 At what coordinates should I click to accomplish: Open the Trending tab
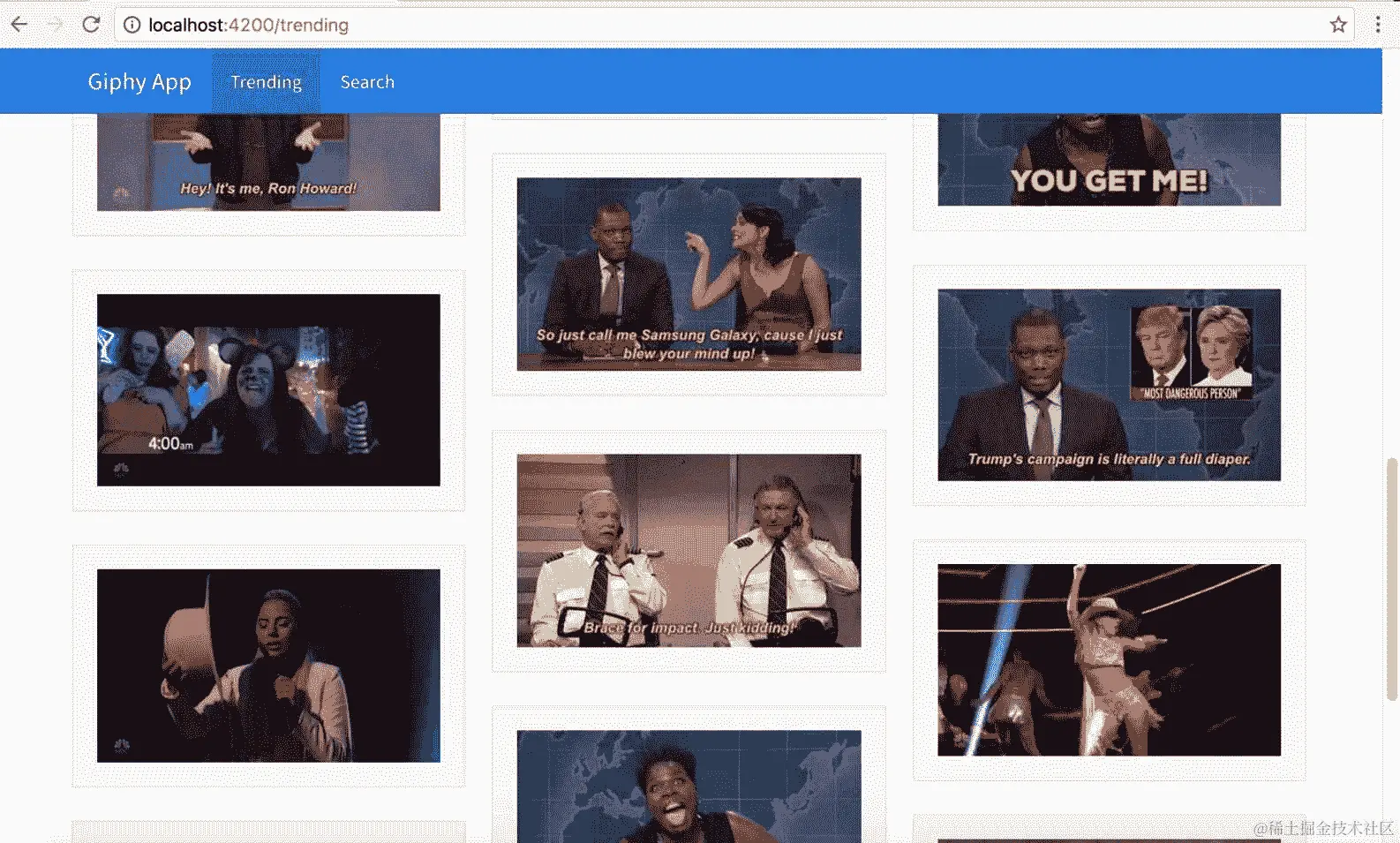(x=266, y=82)
